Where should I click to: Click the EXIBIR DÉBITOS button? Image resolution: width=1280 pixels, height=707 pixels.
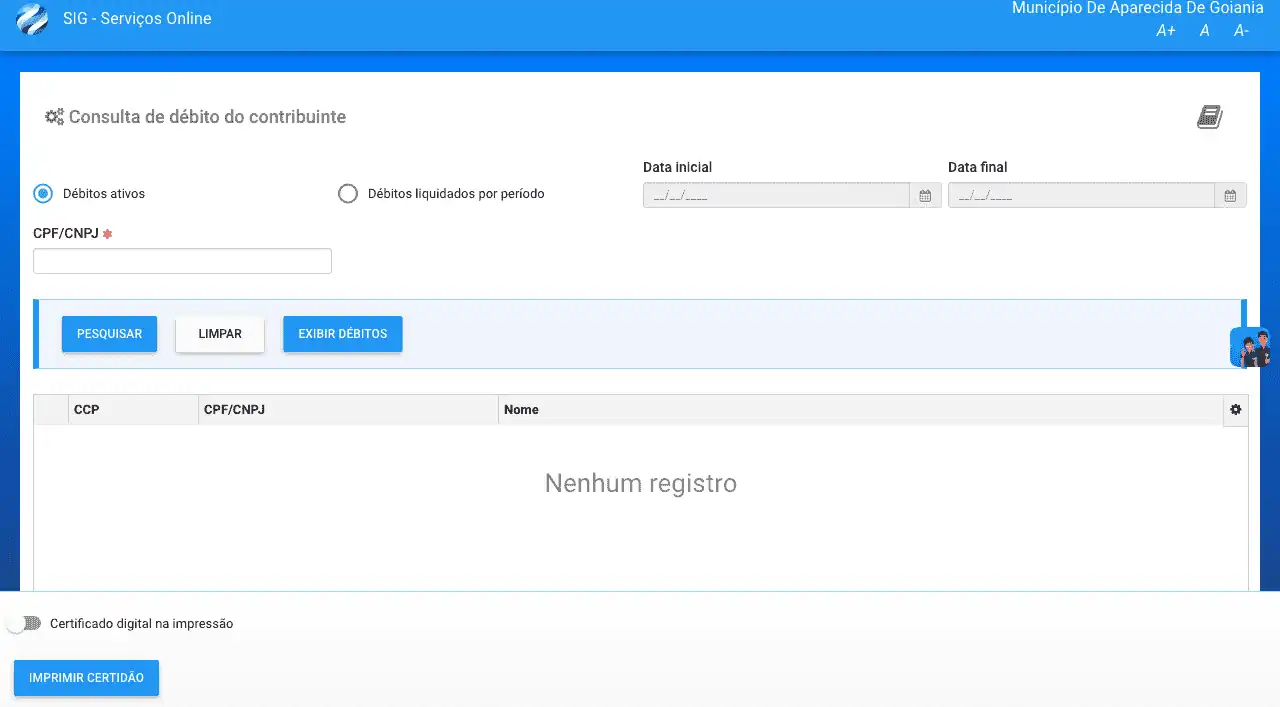[342, 334]
